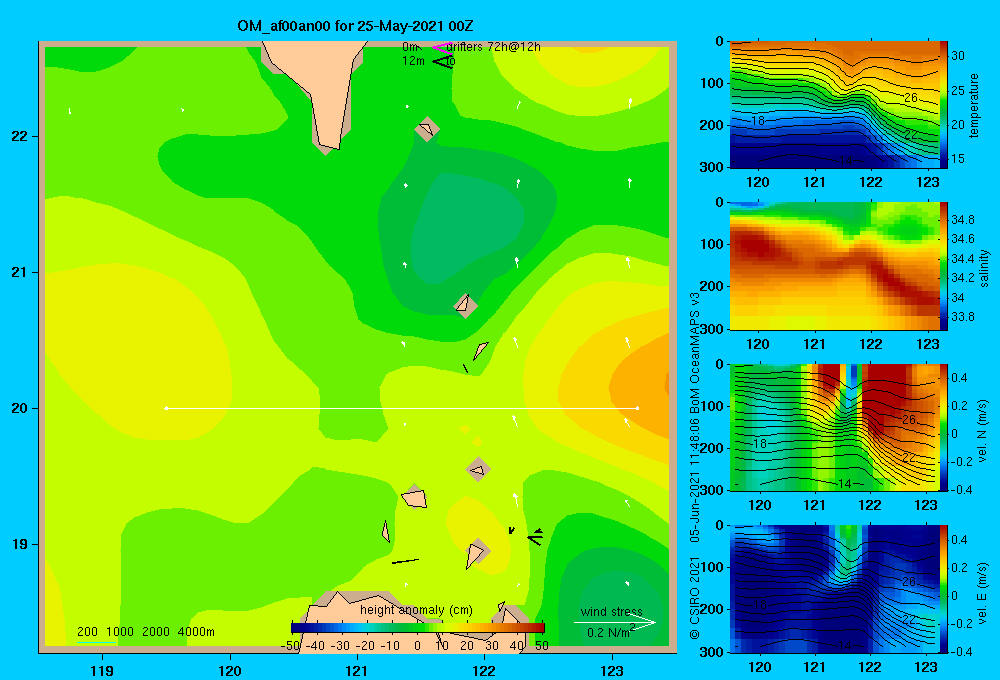This screenshot has width=1000, height=680.
Task: Click longitude tick label 119 on main map
Action: click(x=103, y=670)
